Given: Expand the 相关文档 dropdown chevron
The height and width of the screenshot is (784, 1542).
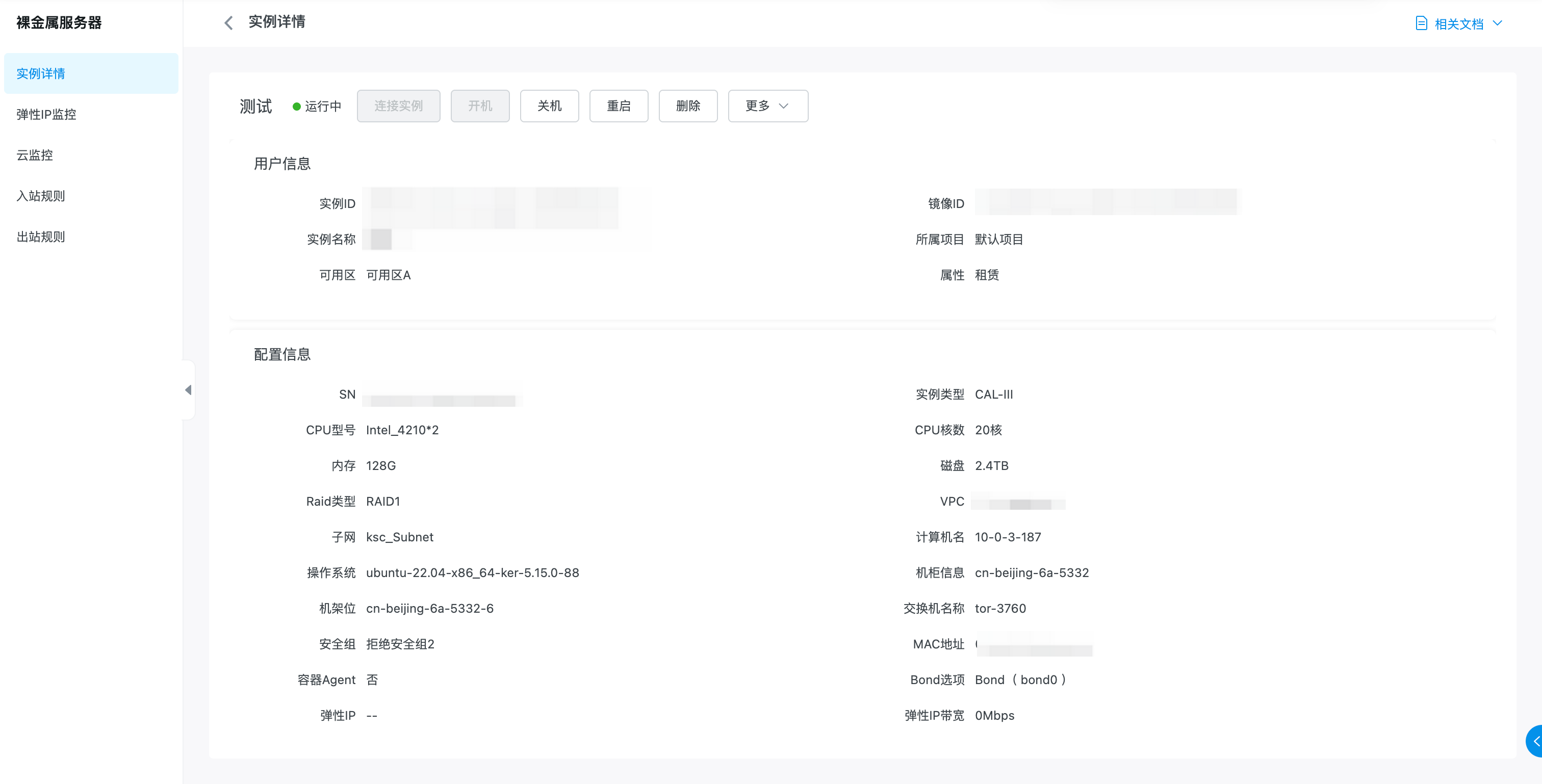Looking at the screenshot, I should [1498, 23].
